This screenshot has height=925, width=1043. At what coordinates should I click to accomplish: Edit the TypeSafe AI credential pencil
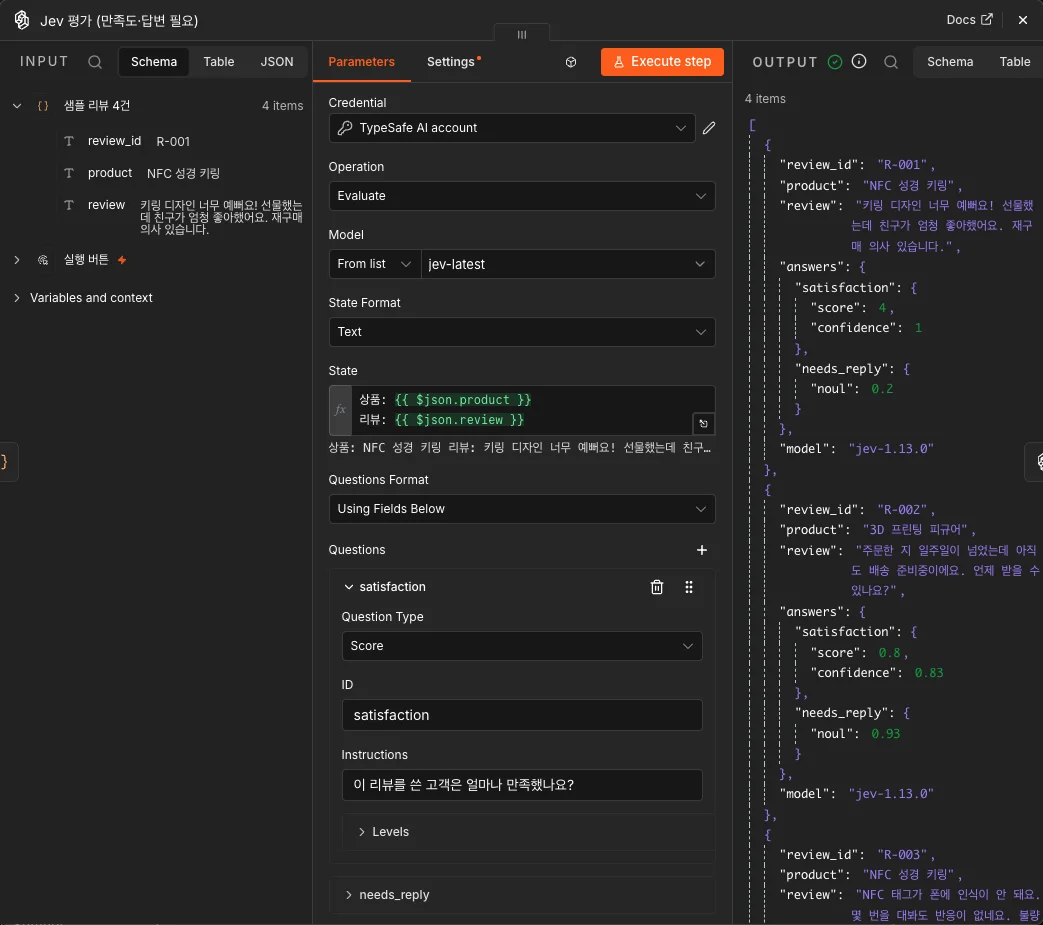709,128
